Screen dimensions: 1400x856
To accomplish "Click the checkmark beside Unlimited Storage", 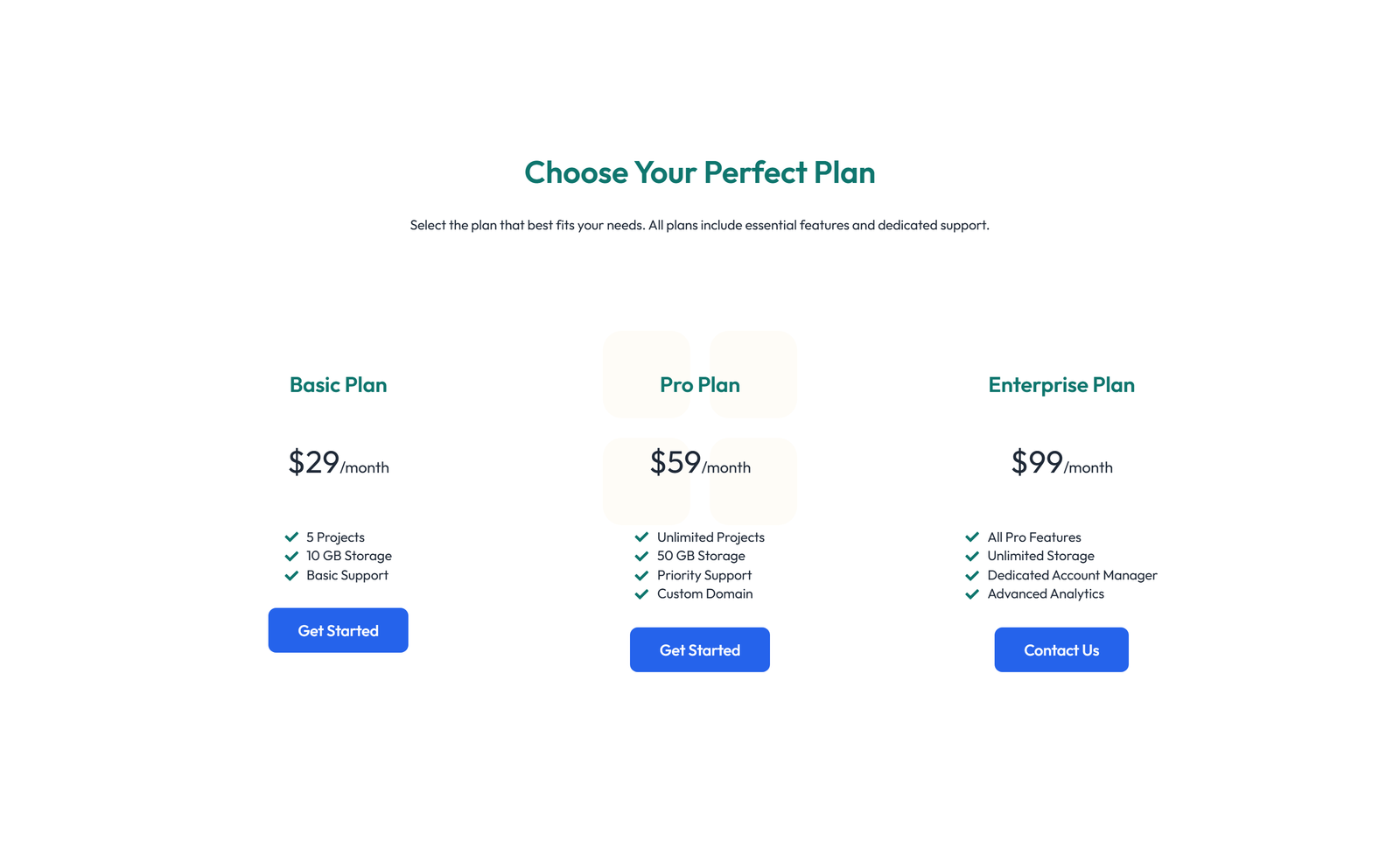I will pyautogui.click(x=972, y=556).
